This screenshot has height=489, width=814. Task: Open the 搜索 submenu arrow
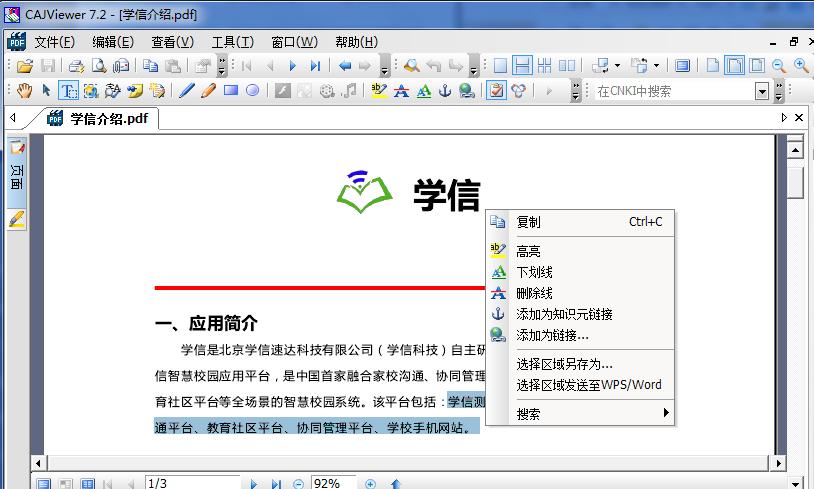tap(666, 413)
